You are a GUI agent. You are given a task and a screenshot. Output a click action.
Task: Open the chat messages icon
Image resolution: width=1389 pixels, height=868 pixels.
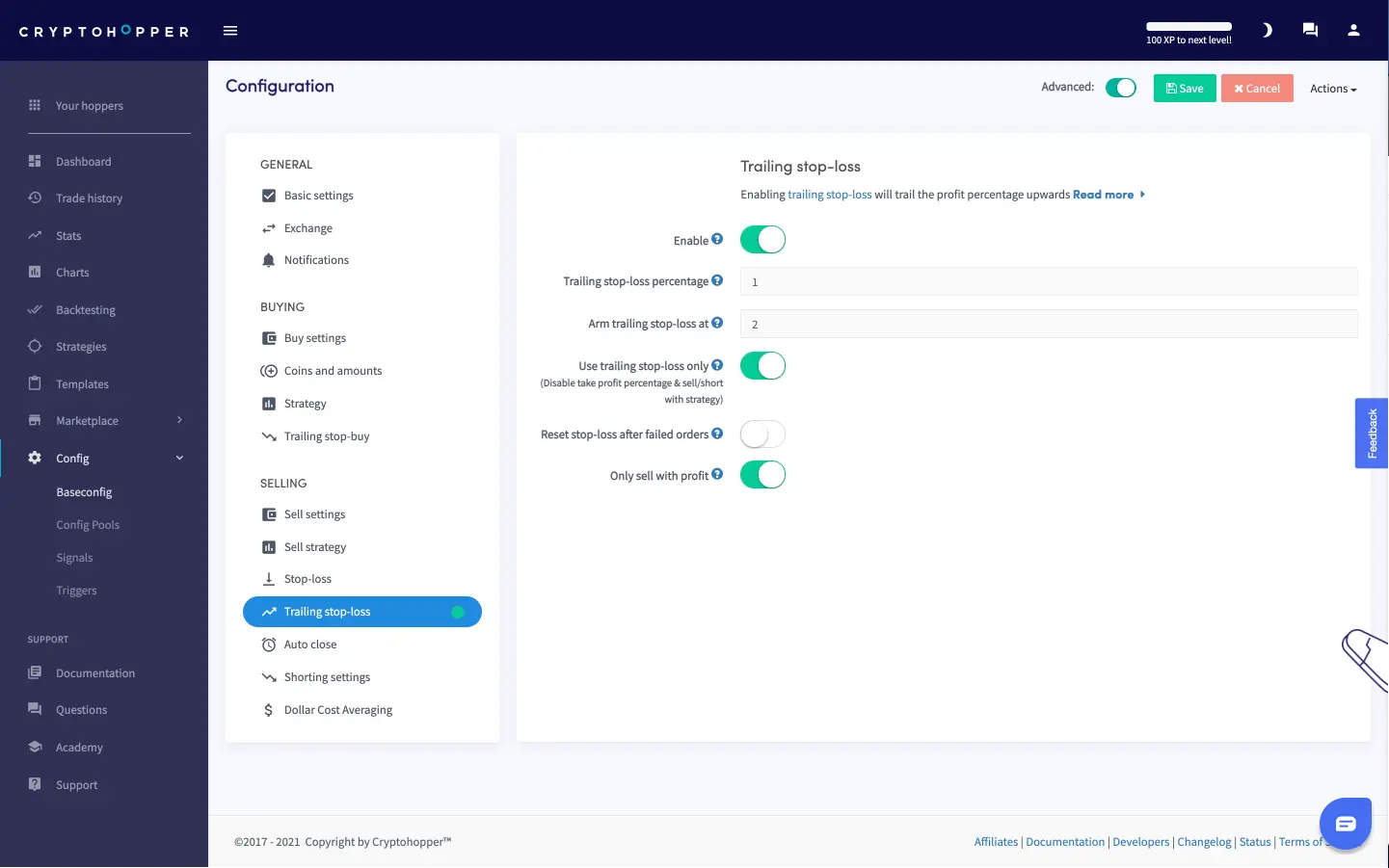(x=1310, y=30)
